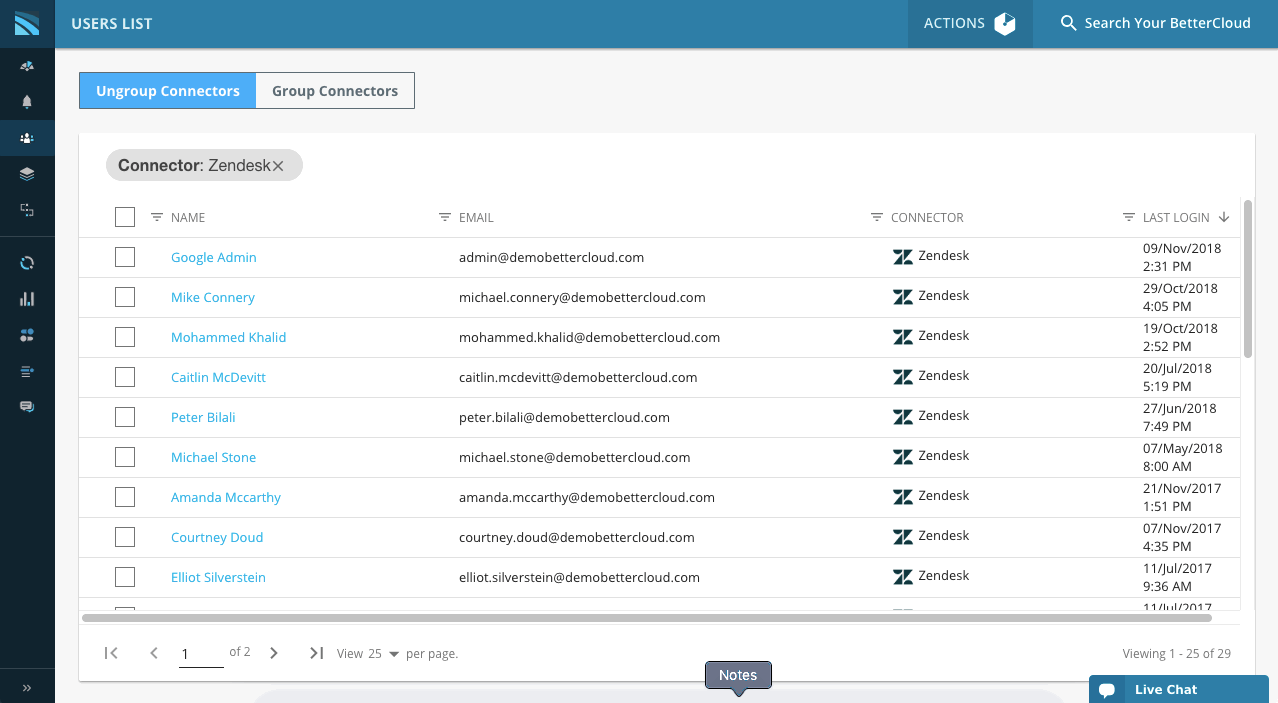Remove the Zendesk connector filter chip

(278, 166)
